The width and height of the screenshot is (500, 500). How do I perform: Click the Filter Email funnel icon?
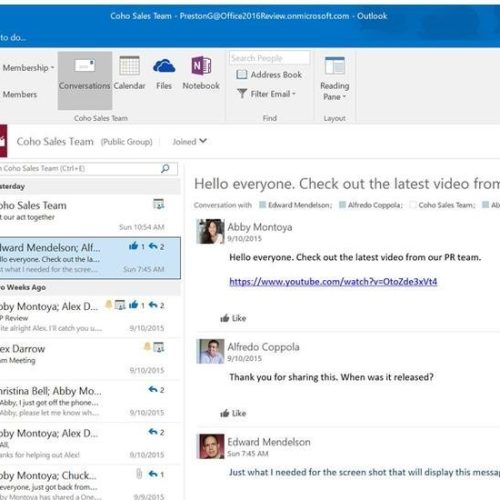pos(242,94)
